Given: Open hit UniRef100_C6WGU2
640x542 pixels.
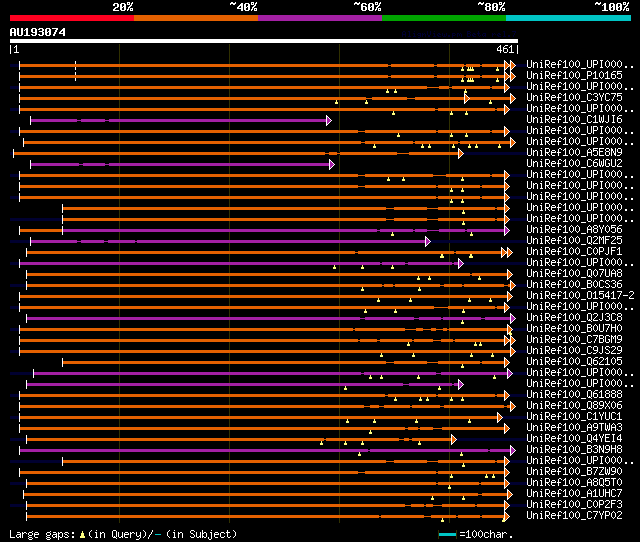Looking at the screenshot, I should point(574,164).
